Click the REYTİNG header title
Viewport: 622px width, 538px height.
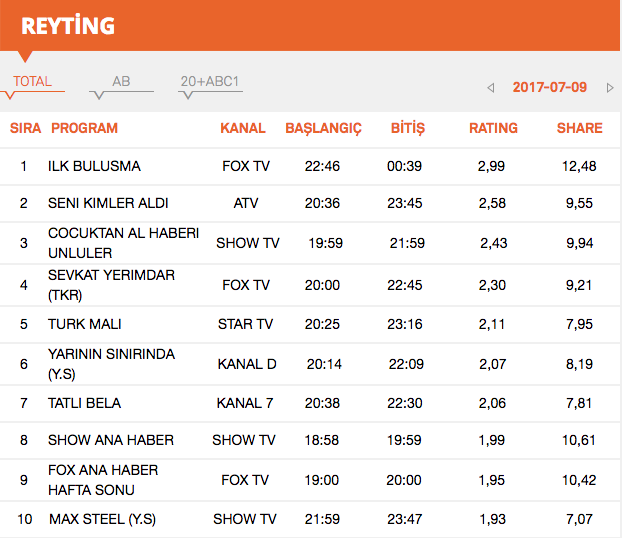[x=68, y=25]
